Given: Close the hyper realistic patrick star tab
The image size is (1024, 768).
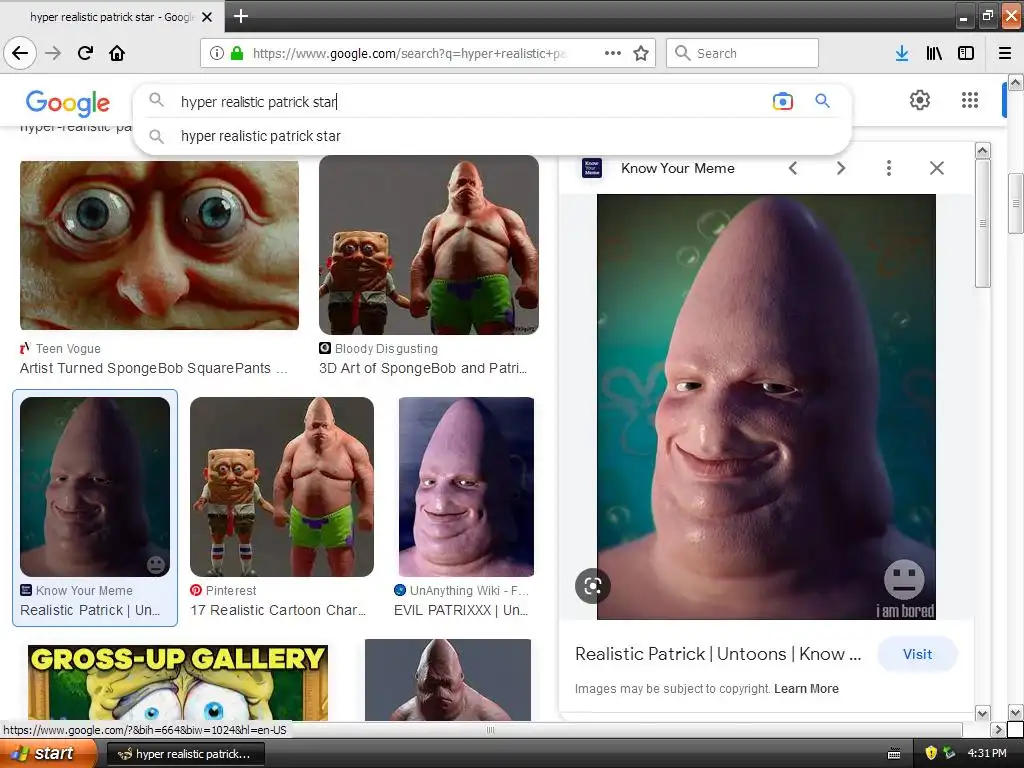Looking at the screenshot, I should tap(207, 17).
